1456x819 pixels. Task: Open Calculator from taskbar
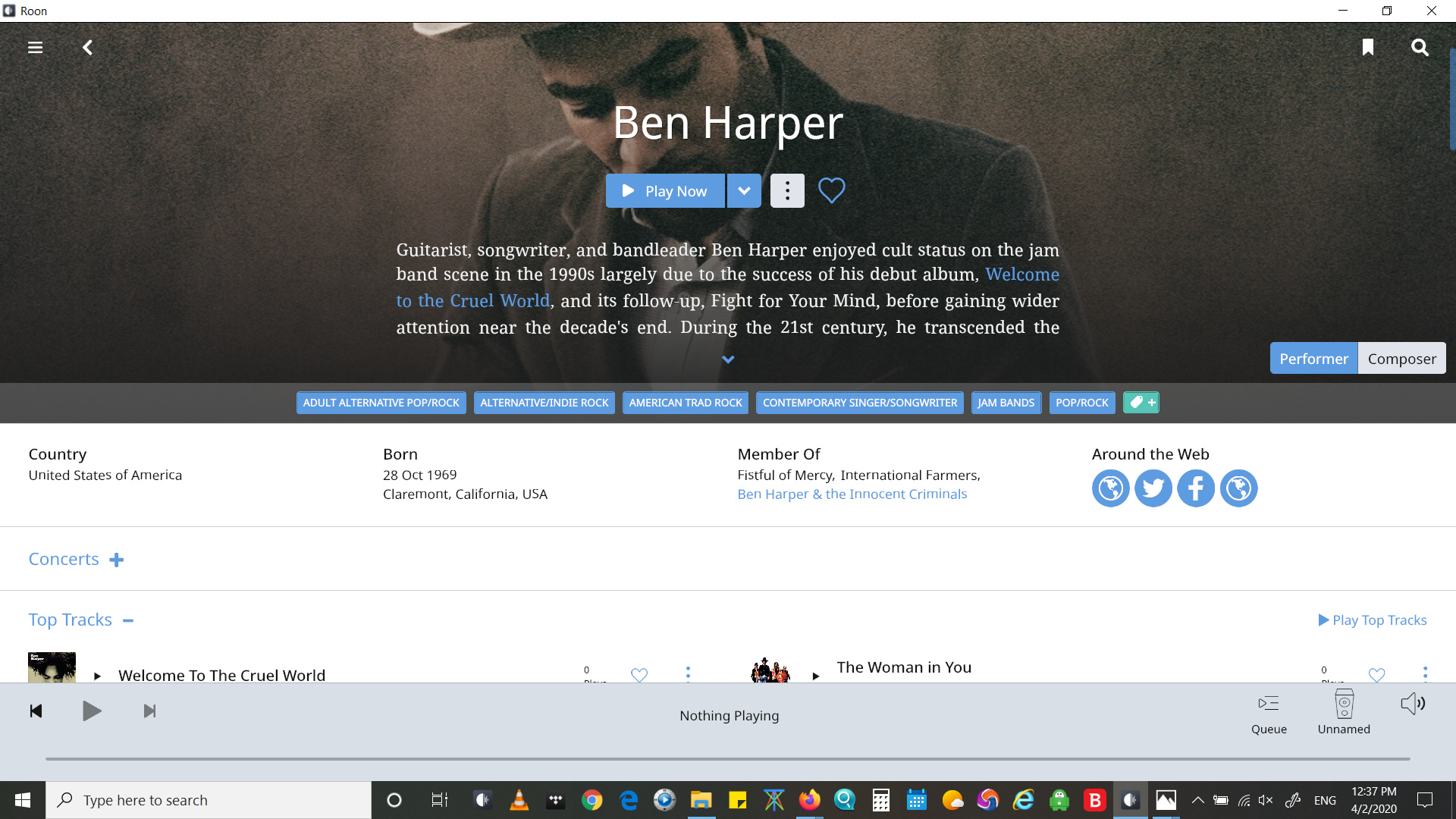[x=880, y=800]
